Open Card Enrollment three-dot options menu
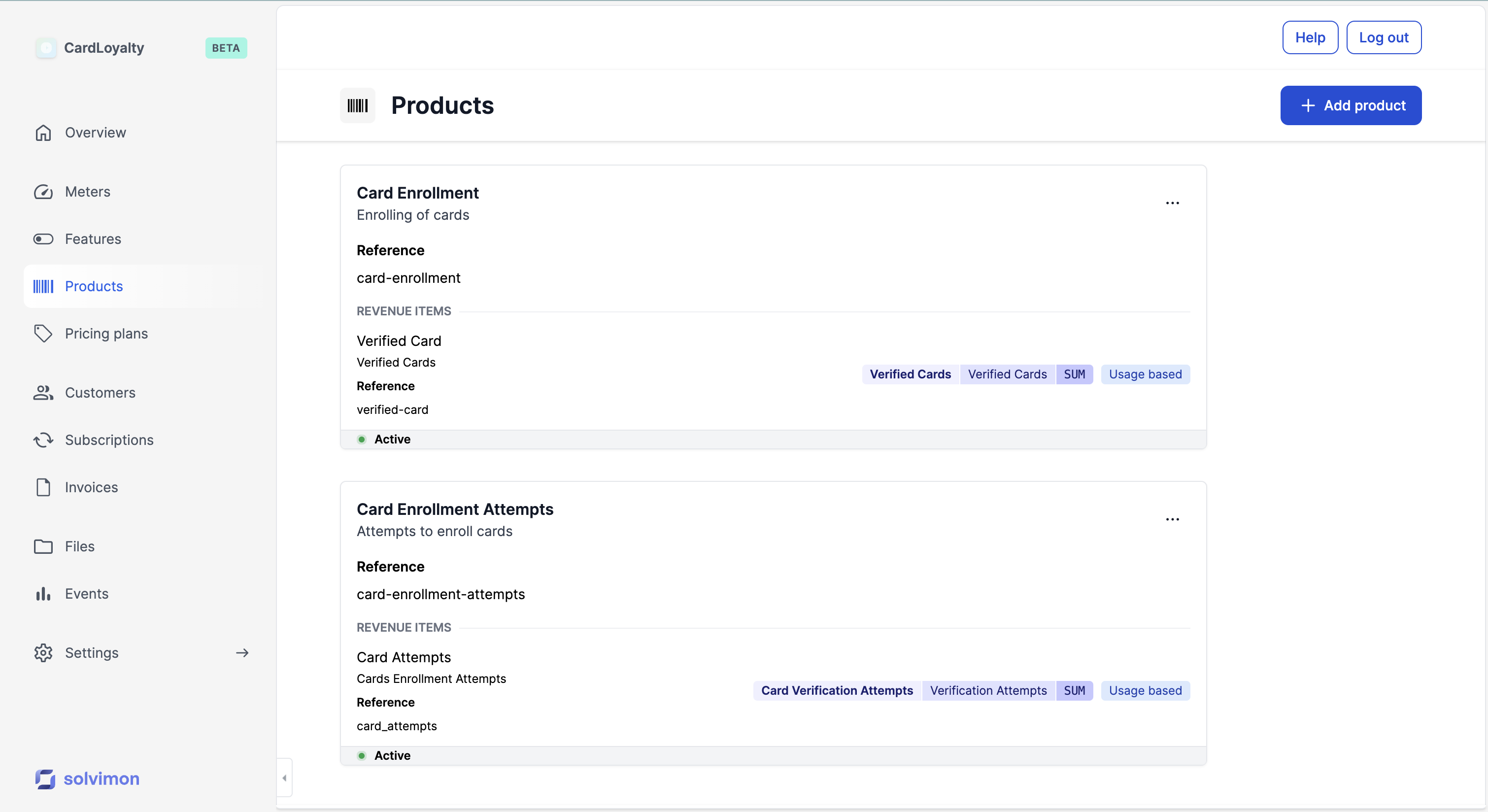The width and height of the screenshot is (1488, 812). click(x=1172, y=203)
